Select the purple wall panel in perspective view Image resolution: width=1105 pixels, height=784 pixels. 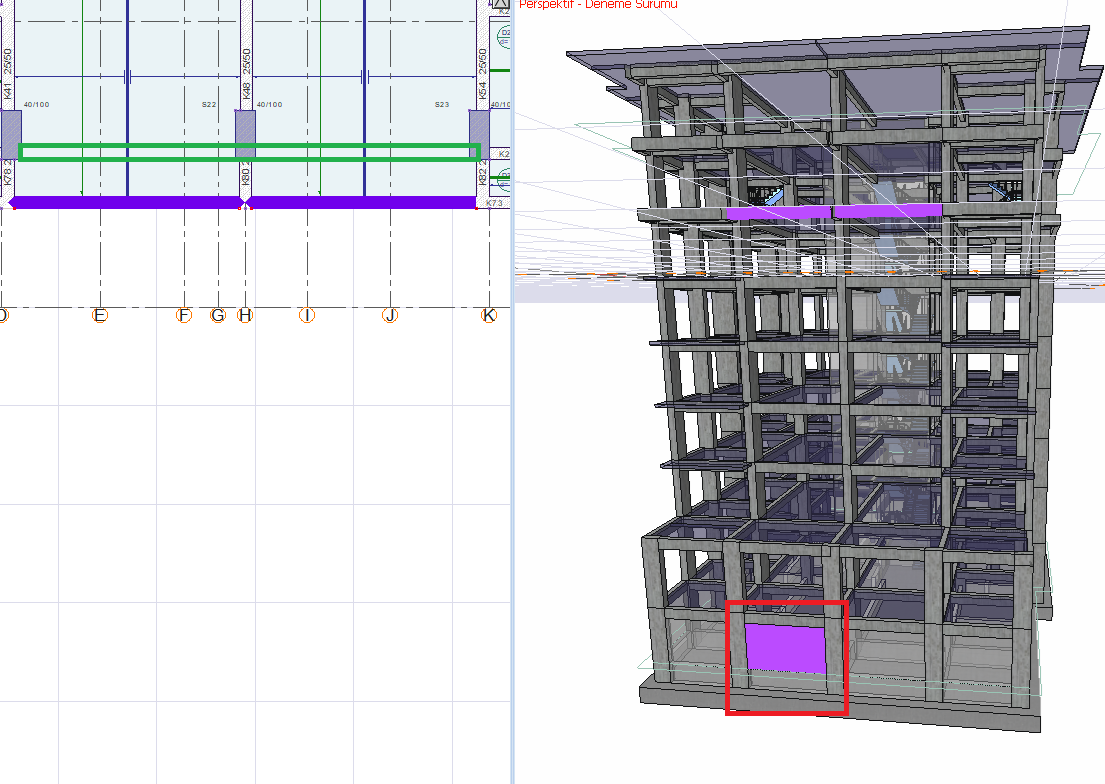[785, 648]
